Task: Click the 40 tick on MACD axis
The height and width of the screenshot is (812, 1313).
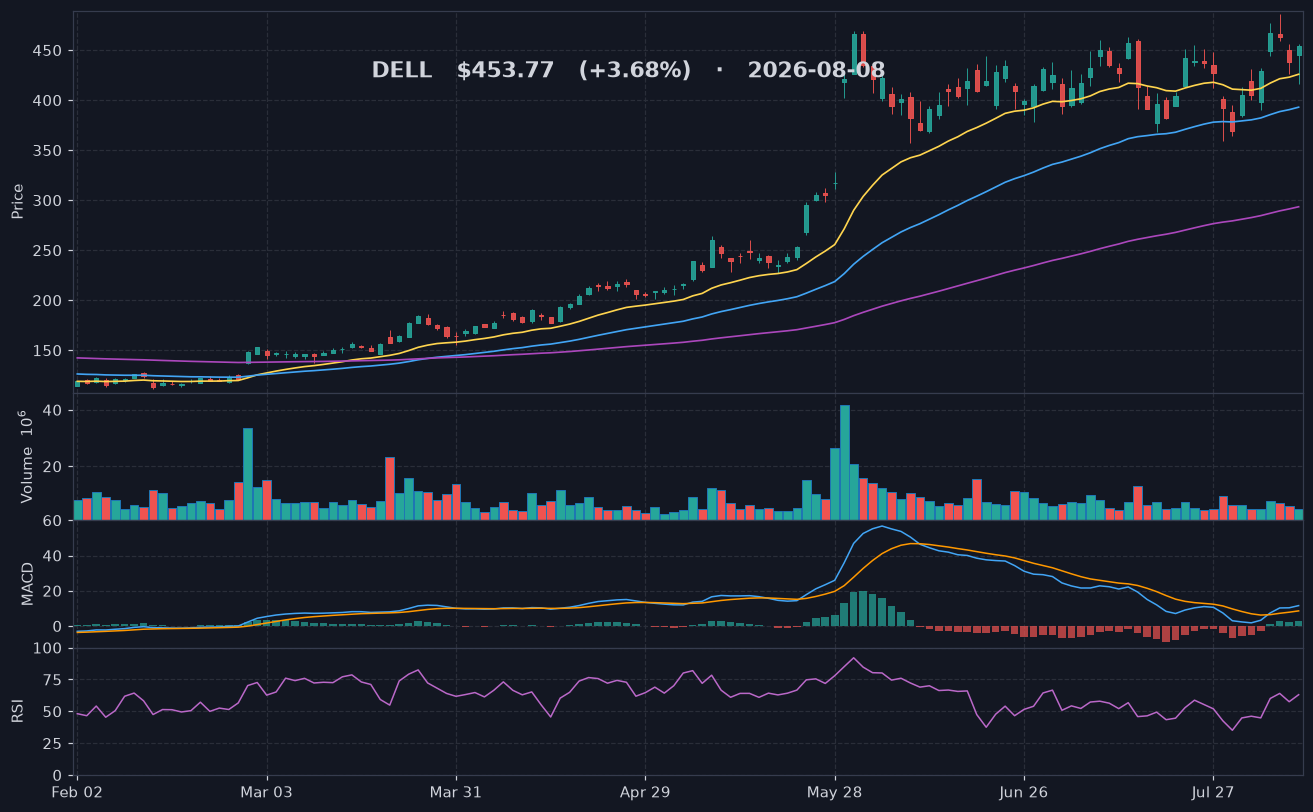Action: pos(53,556)
